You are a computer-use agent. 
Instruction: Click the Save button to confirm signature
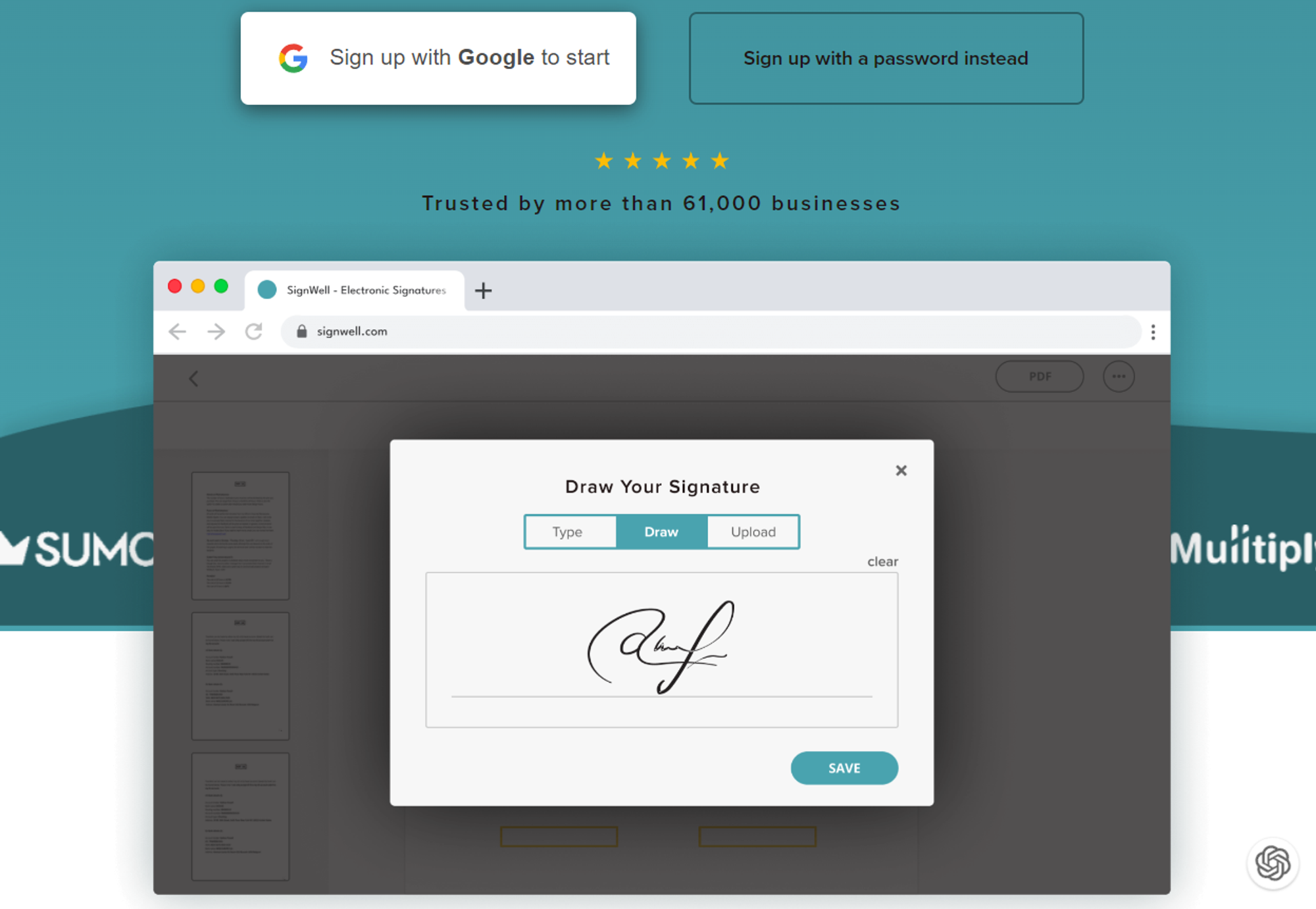[x=843, y=768]
